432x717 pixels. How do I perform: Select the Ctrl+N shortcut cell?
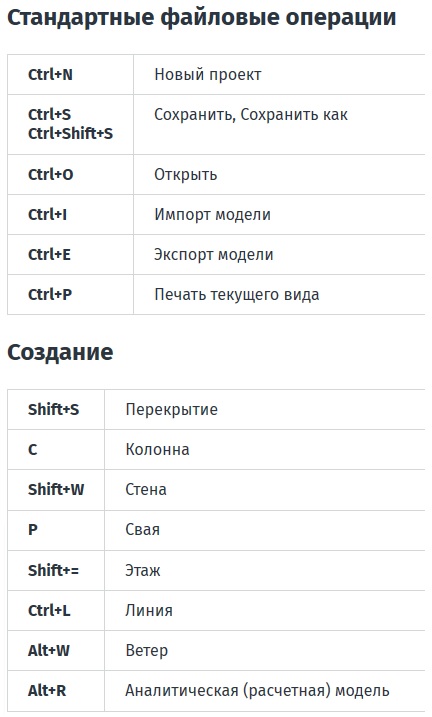coord(70,75)
